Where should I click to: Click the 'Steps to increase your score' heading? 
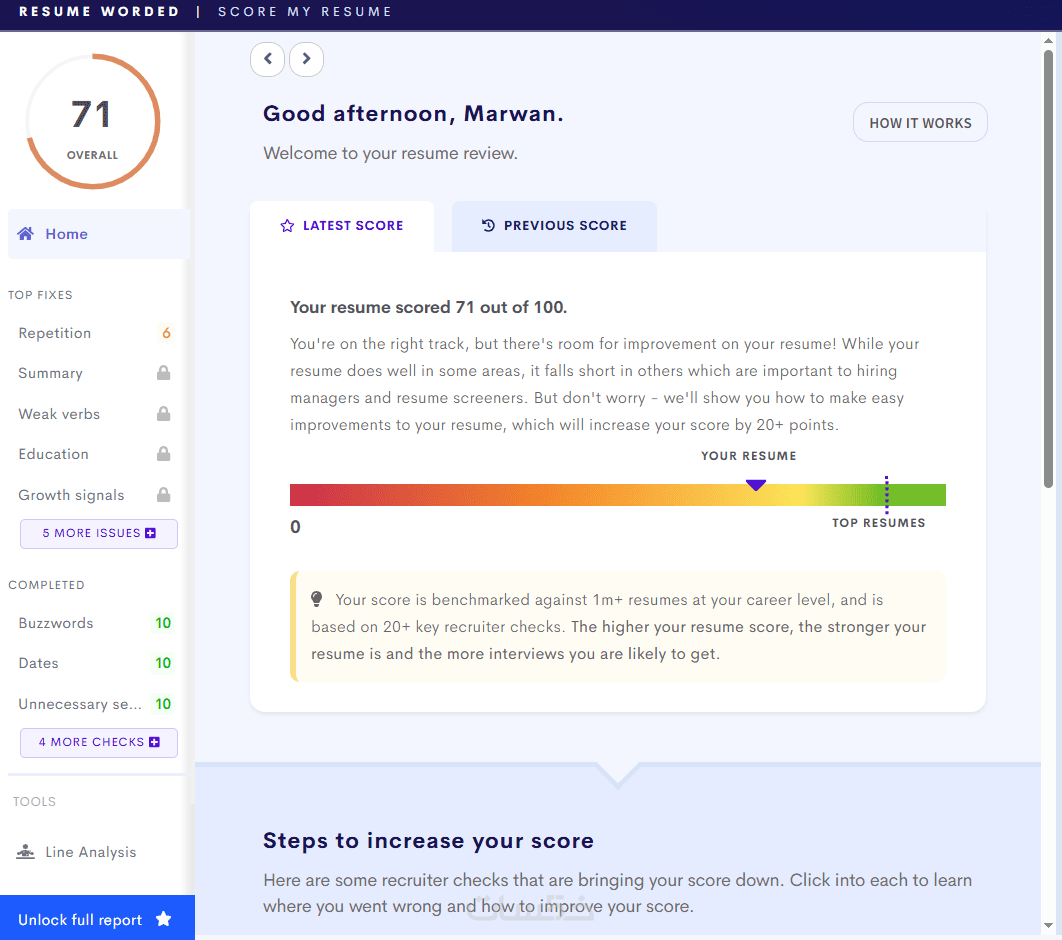428,840
